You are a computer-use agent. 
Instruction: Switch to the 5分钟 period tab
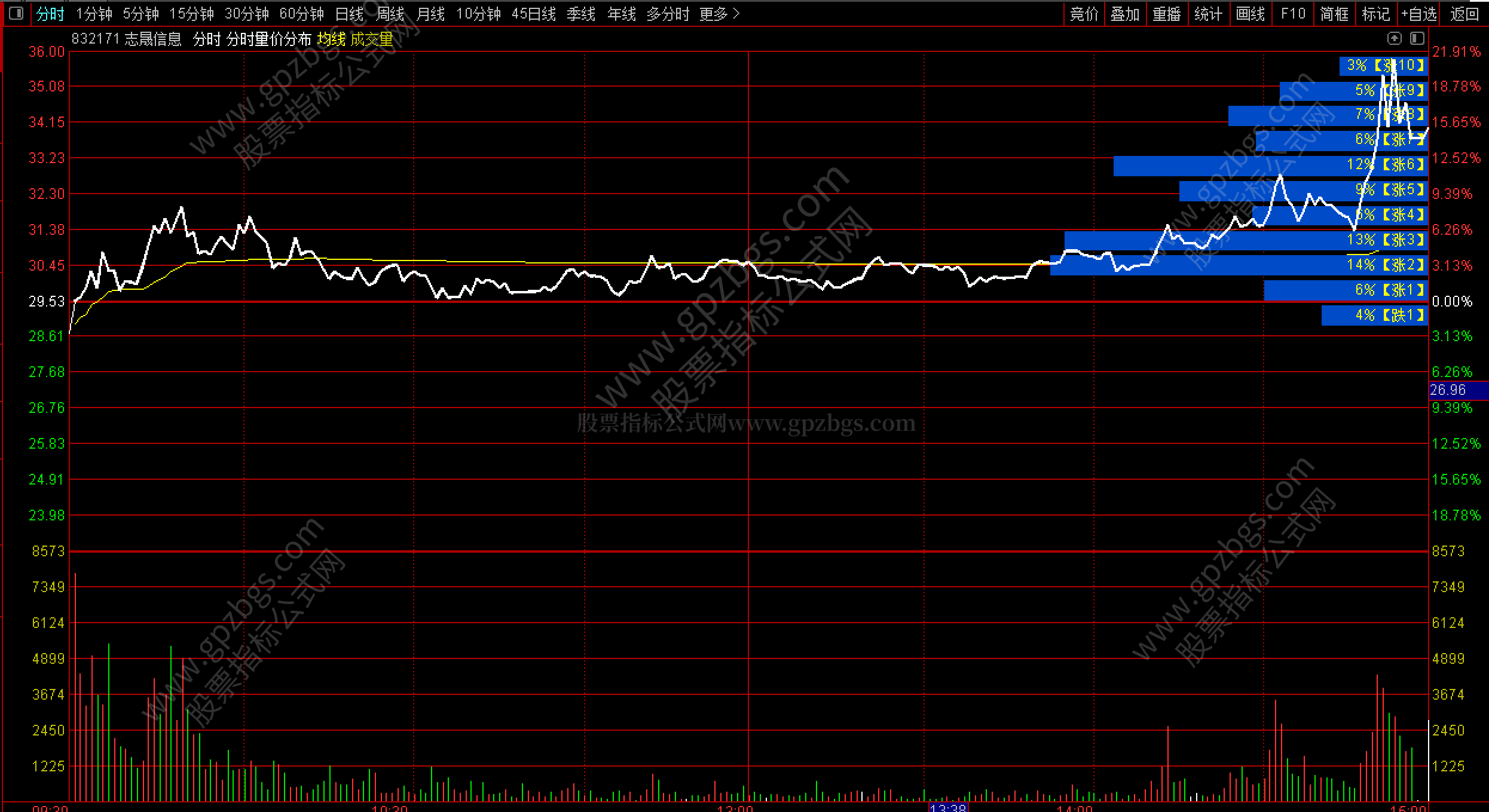(141, 14)
